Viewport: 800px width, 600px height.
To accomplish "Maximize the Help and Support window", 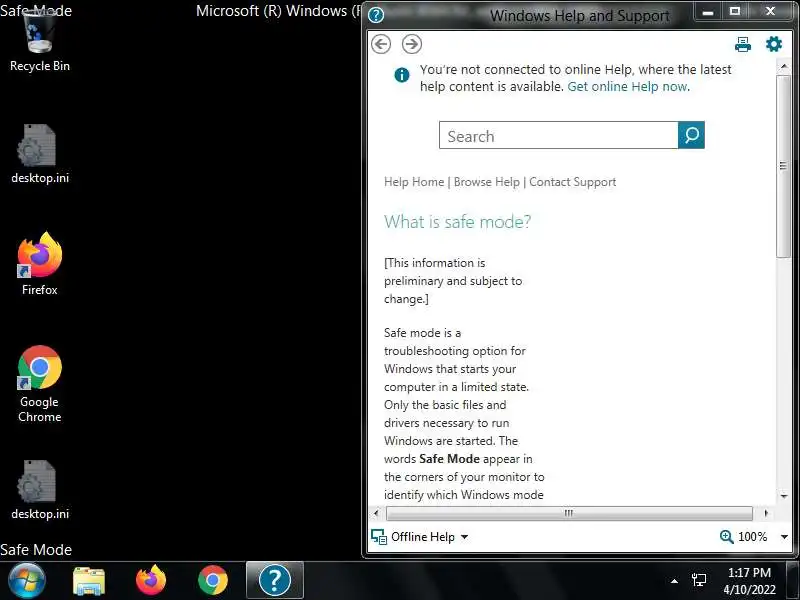I will pos(735,11).
